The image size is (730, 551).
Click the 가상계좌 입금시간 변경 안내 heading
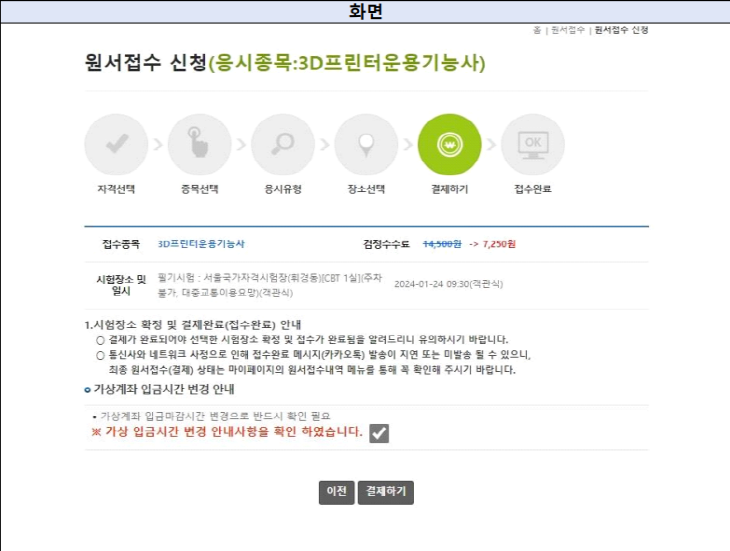click(164, 389)
